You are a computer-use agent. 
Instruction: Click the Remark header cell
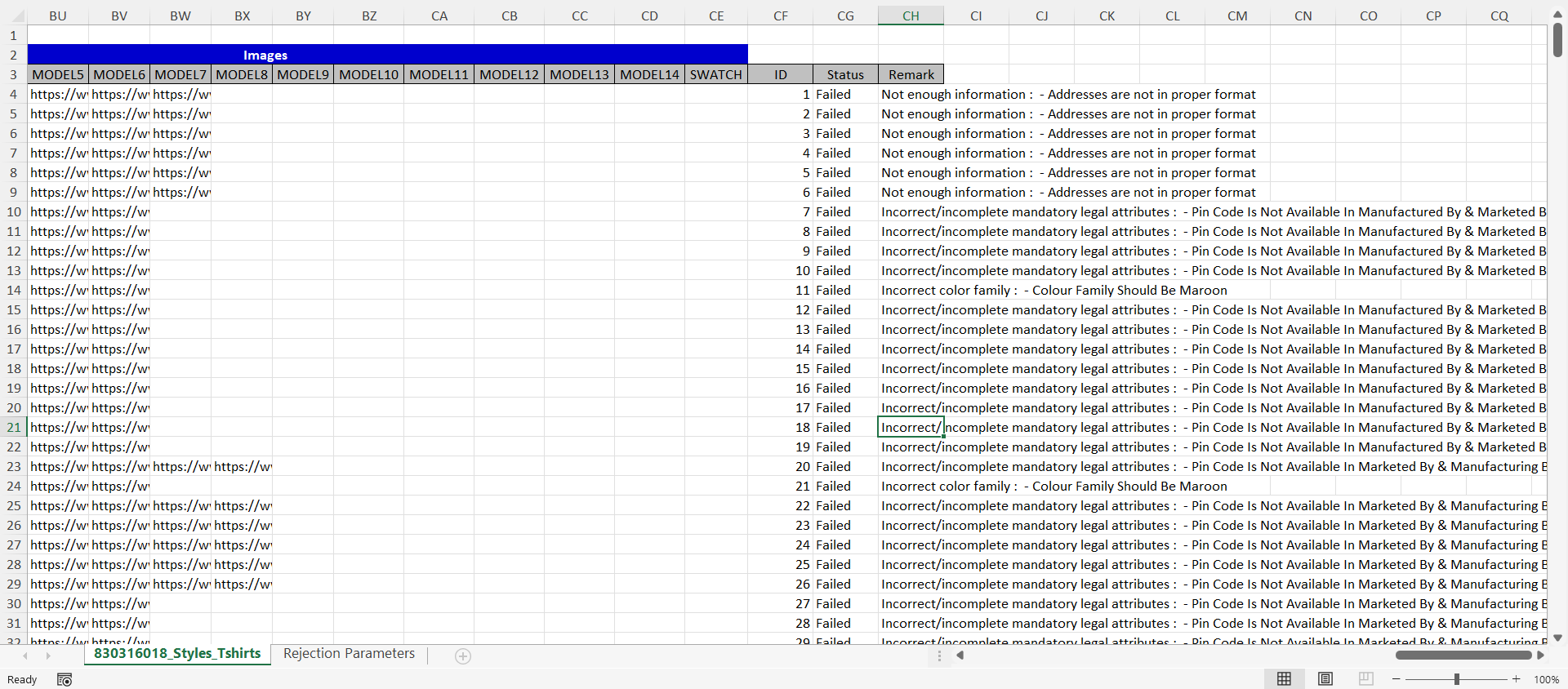pyautogui.click(x=911, y=74)
